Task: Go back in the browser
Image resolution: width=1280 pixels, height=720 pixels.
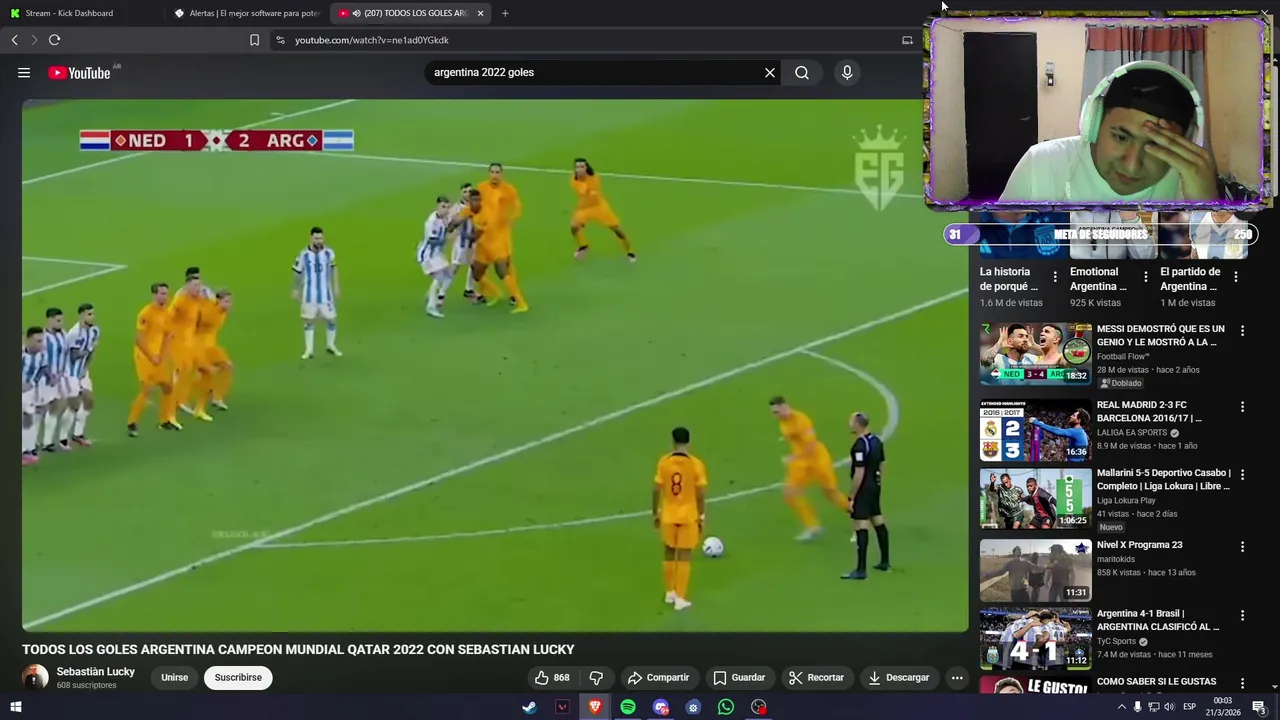Action: tap(14, 40)
